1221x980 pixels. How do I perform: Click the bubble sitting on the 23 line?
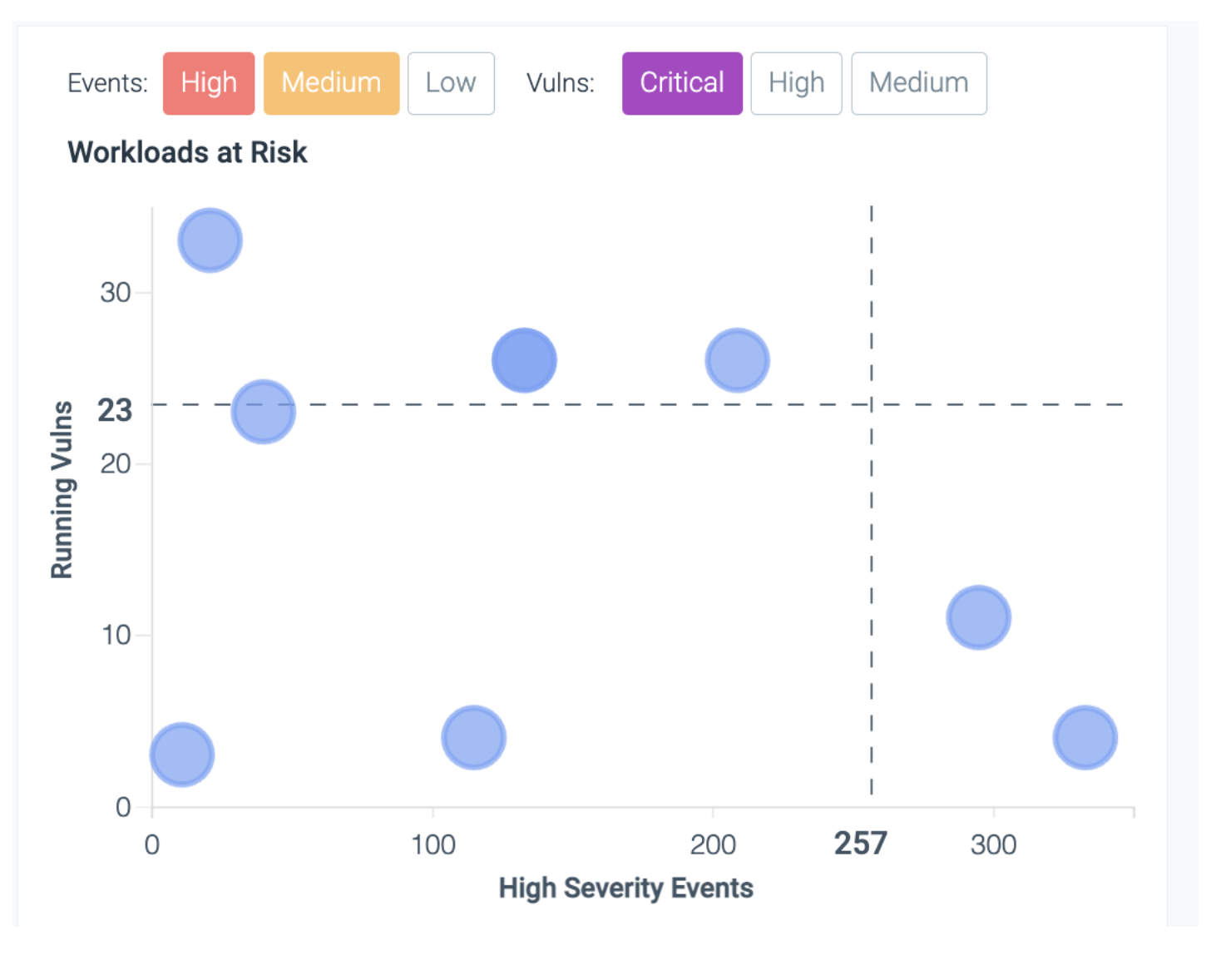(264, 409)
